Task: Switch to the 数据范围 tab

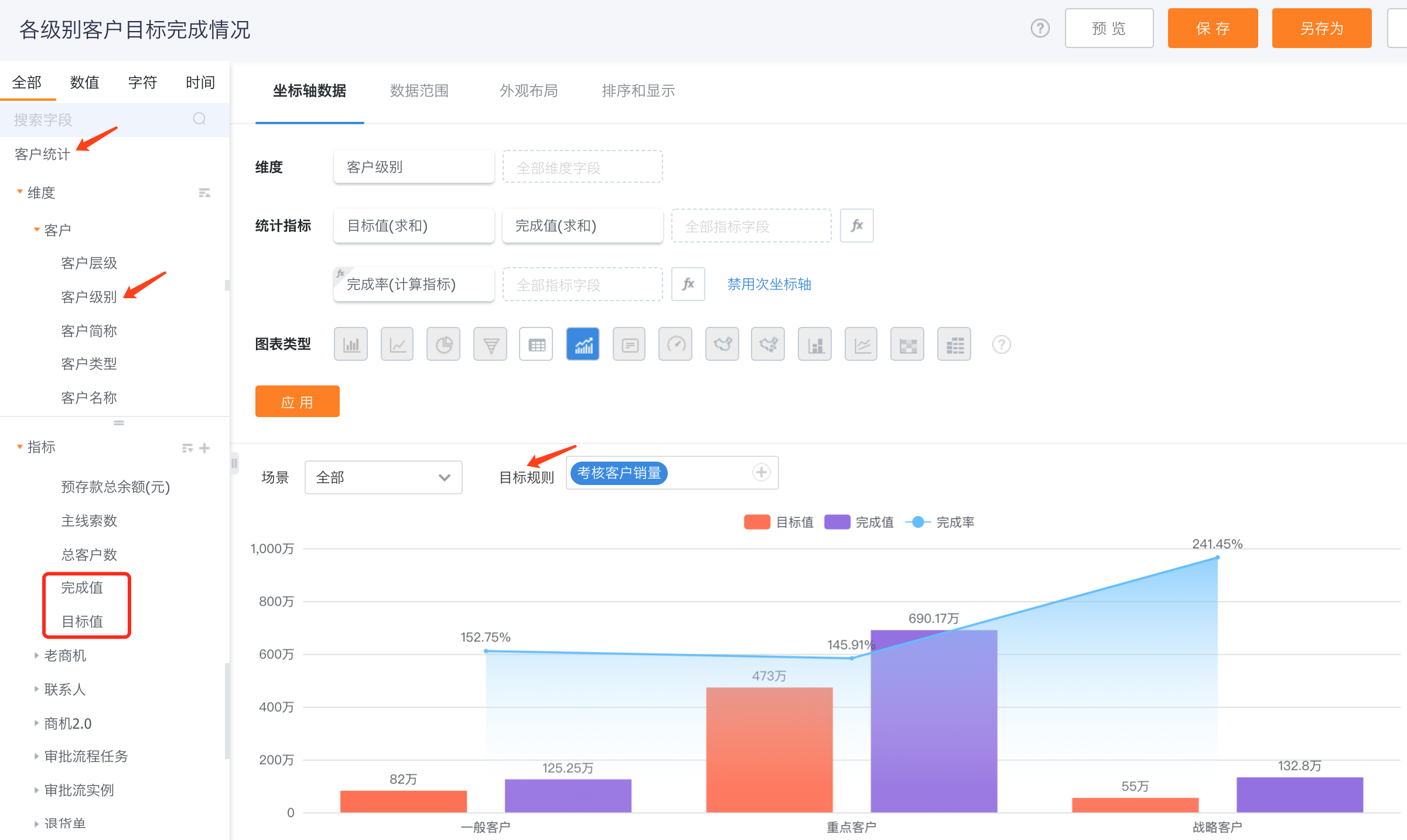Action: pos(419,91)
